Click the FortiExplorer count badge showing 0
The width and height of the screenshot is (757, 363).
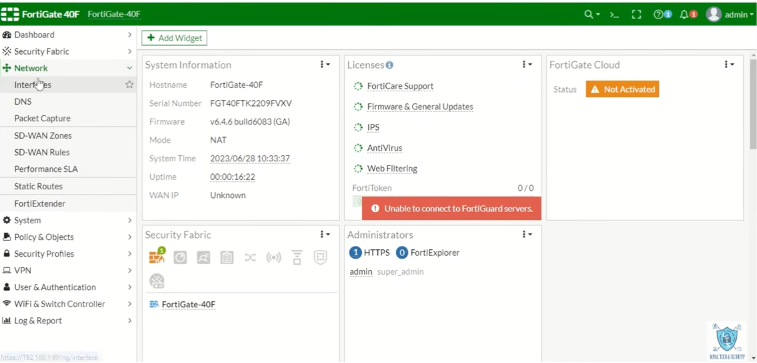[x=402, y=252]
